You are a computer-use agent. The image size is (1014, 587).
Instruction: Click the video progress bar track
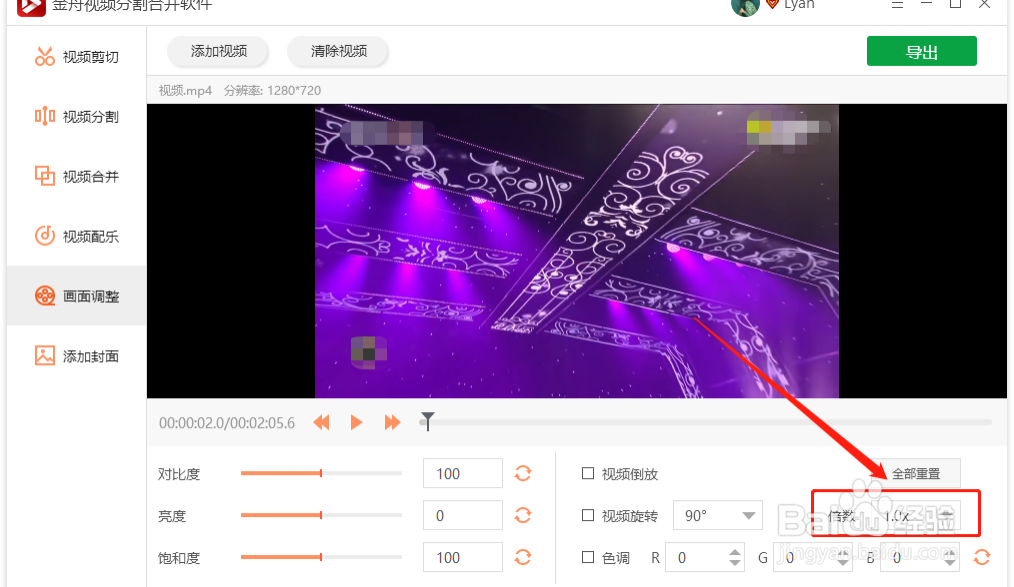708,422
